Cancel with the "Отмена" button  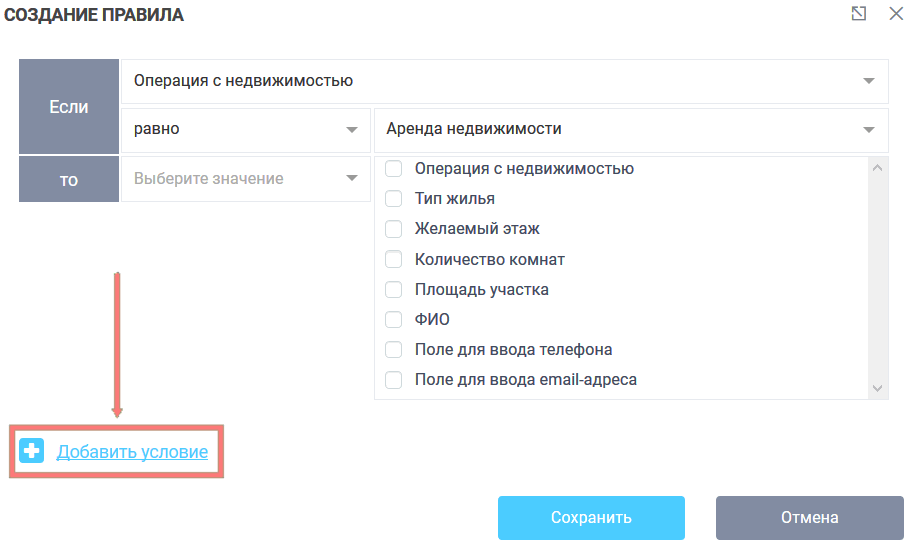coord(809,518)
